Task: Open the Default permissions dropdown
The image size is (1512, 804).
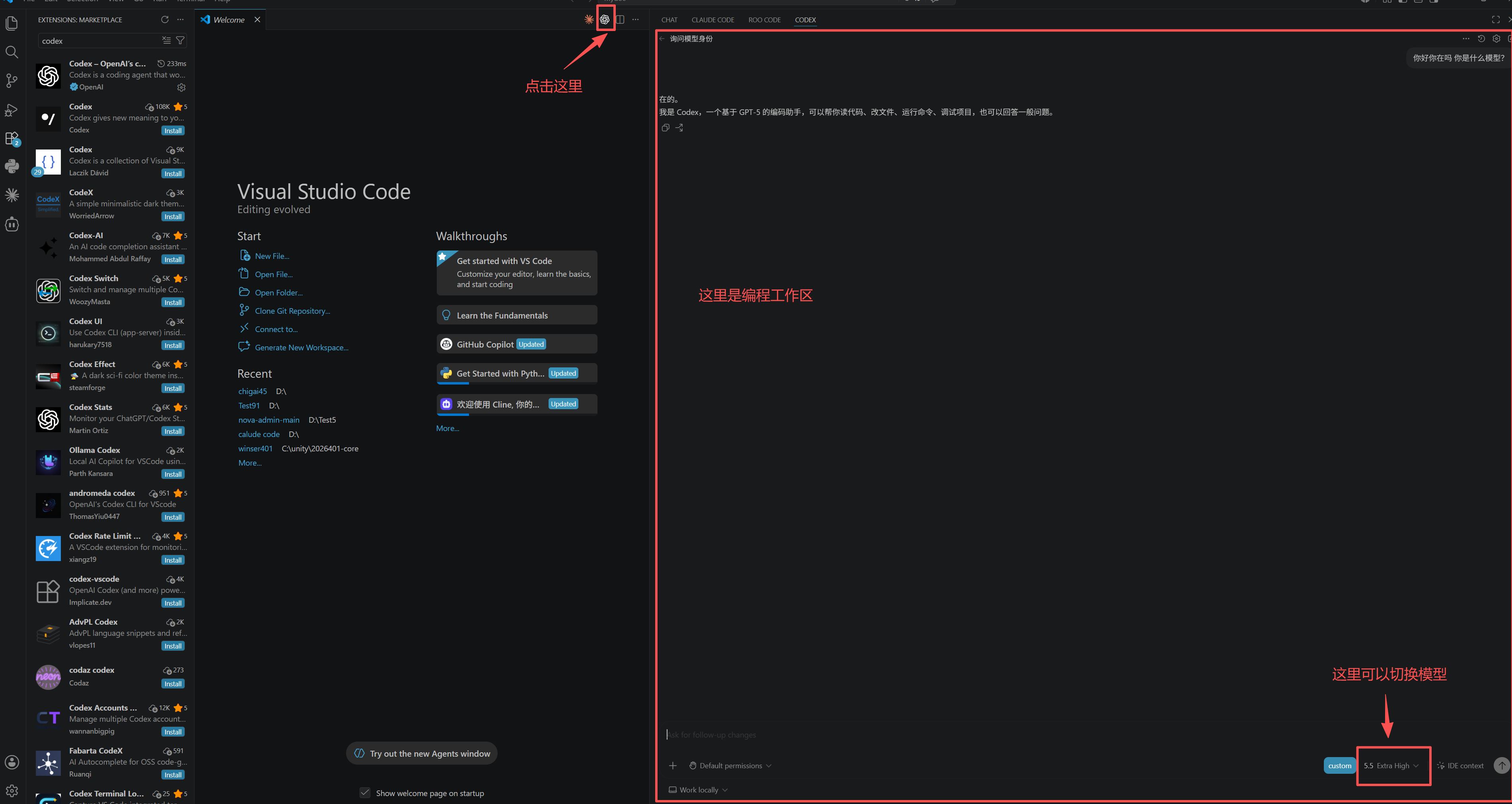Action: click(730, 765)
